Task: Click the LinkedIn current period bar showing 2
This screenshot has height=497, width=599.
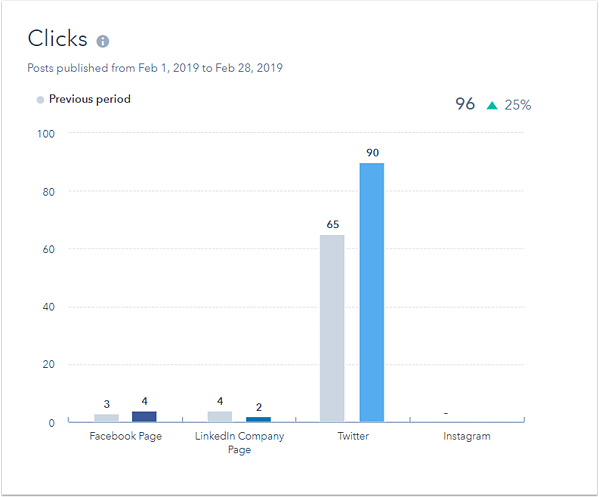Action: click(258, 419)
